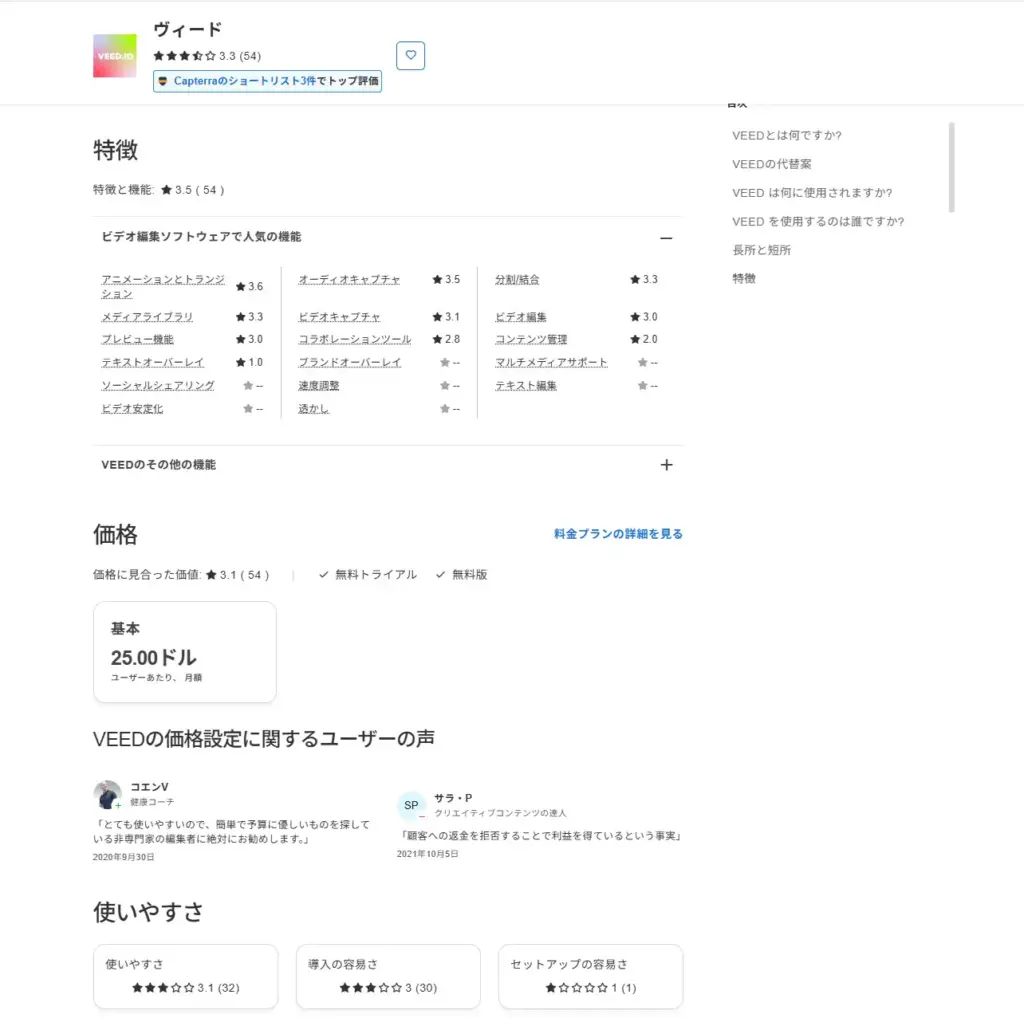Open the コラボレーションツール feature
Screen dimensions: 1024x1018
[354, 340]
